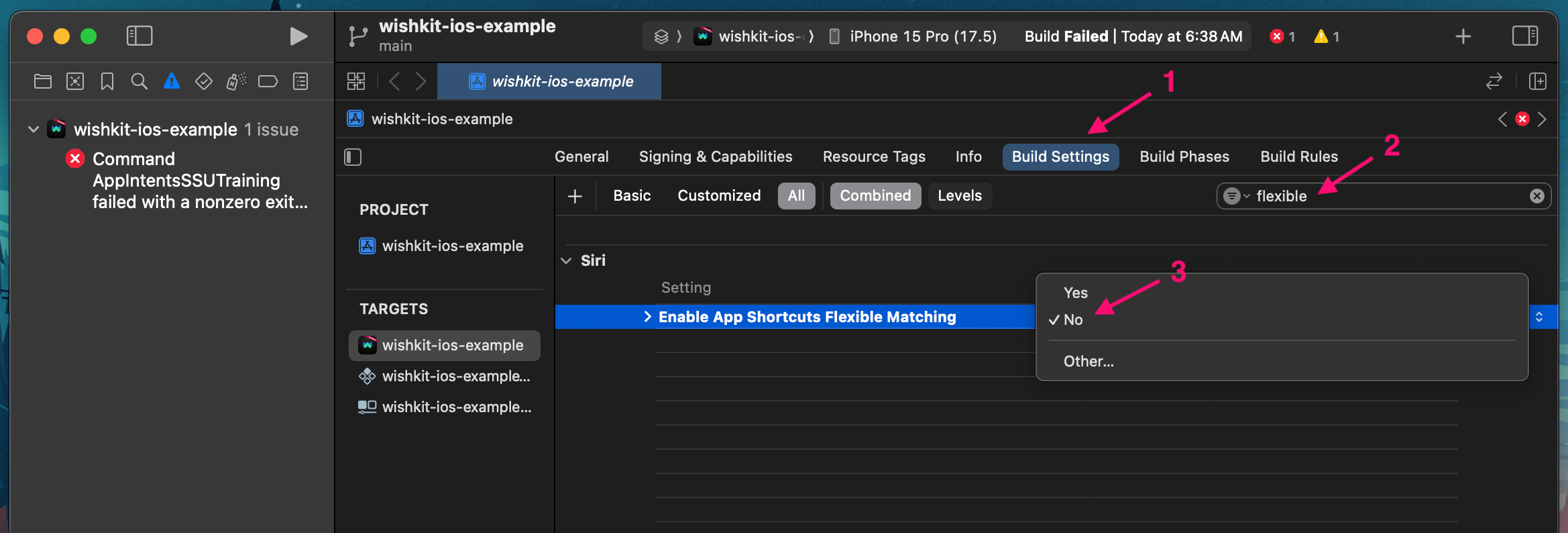Click the red issue indicator in jump bar
This screenshot has height=533, width=1568.
(1522, 119)
